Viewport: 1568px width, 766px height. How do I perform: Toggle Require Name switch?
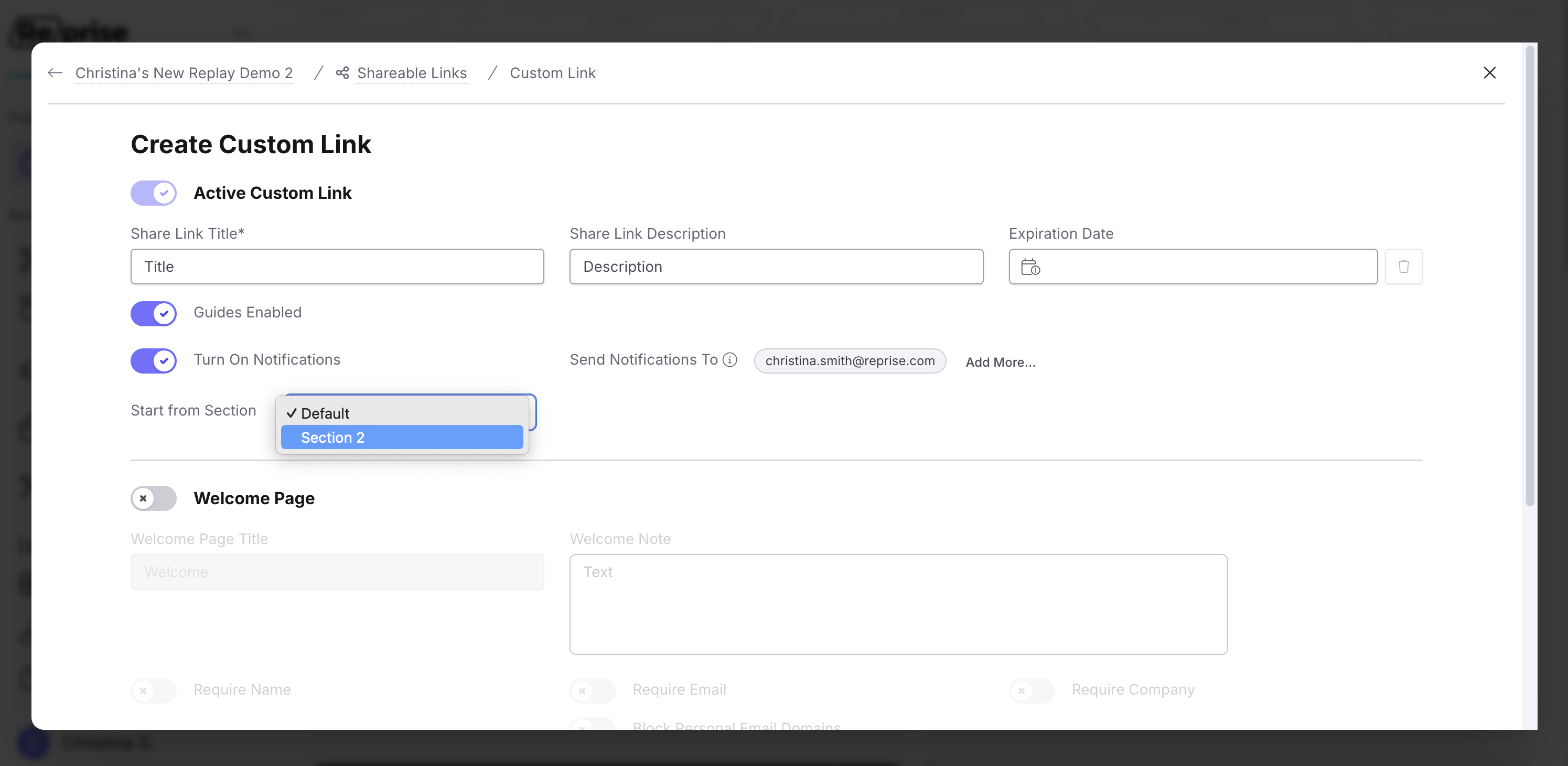point(153,690)
